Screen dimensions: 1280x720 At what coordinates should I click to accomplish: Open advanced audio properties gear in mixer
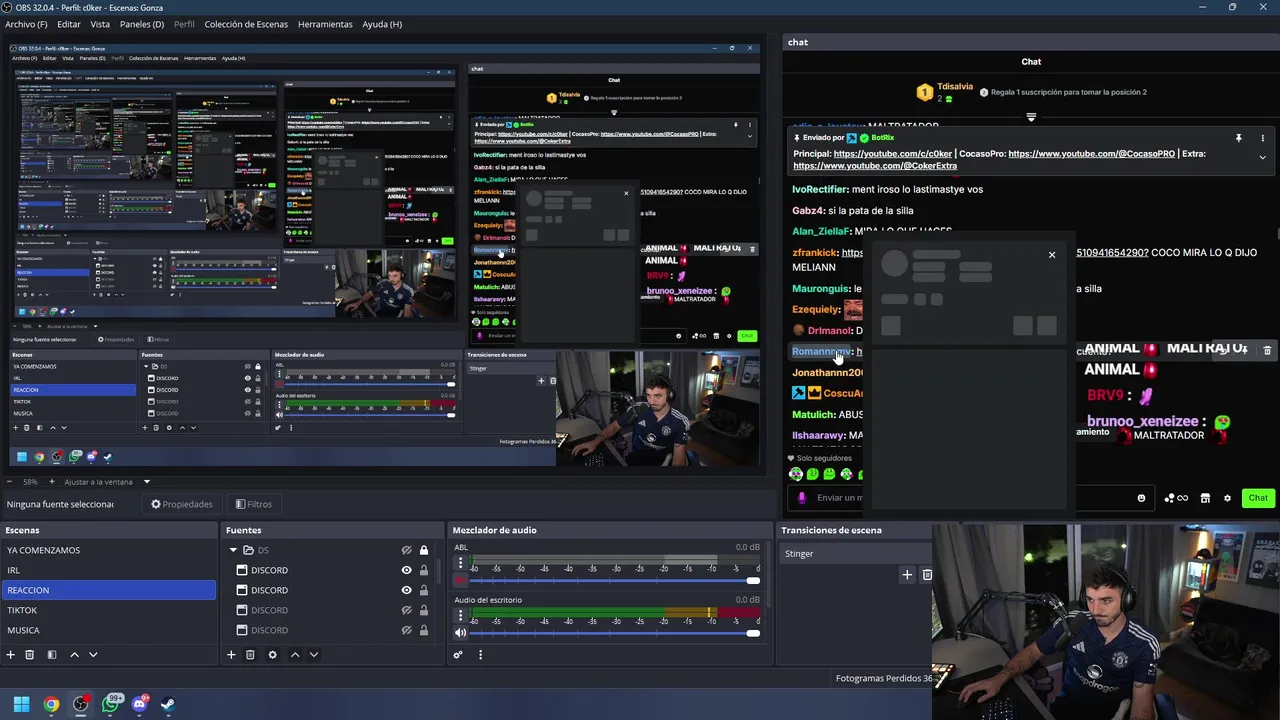coord(458,655)
